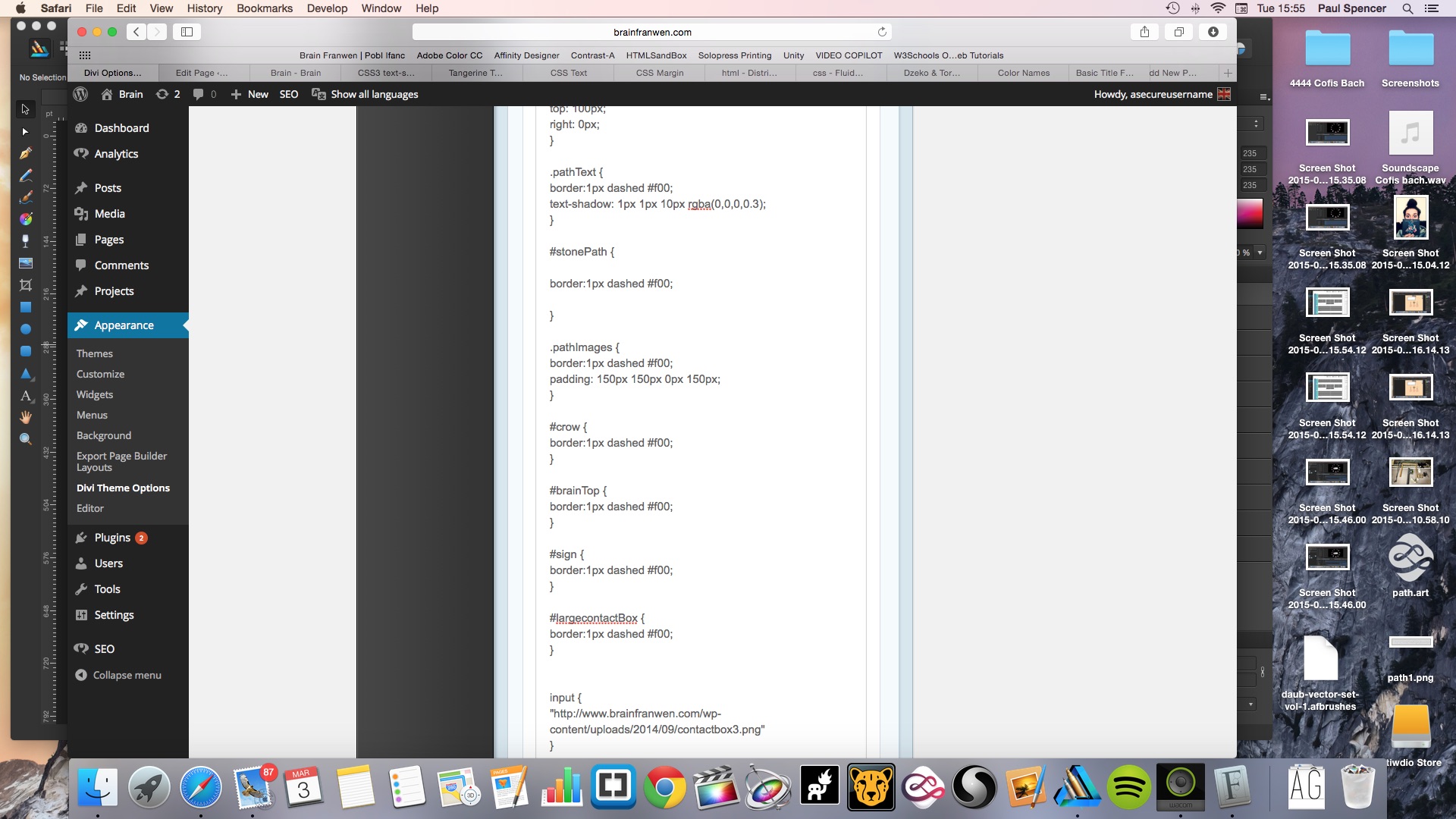1456x819 pixels.
Task: Click the pink-red gradient color swatch
Action: coord(1250,215)
